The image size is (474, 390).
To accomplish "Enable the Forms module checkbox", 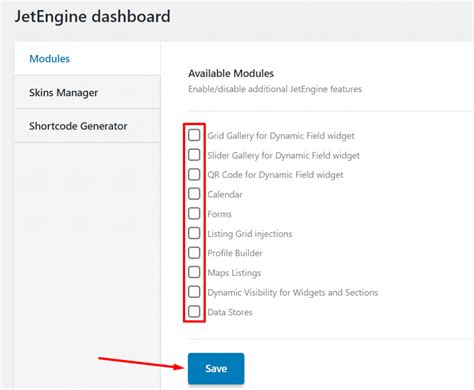I will (194, 214).
